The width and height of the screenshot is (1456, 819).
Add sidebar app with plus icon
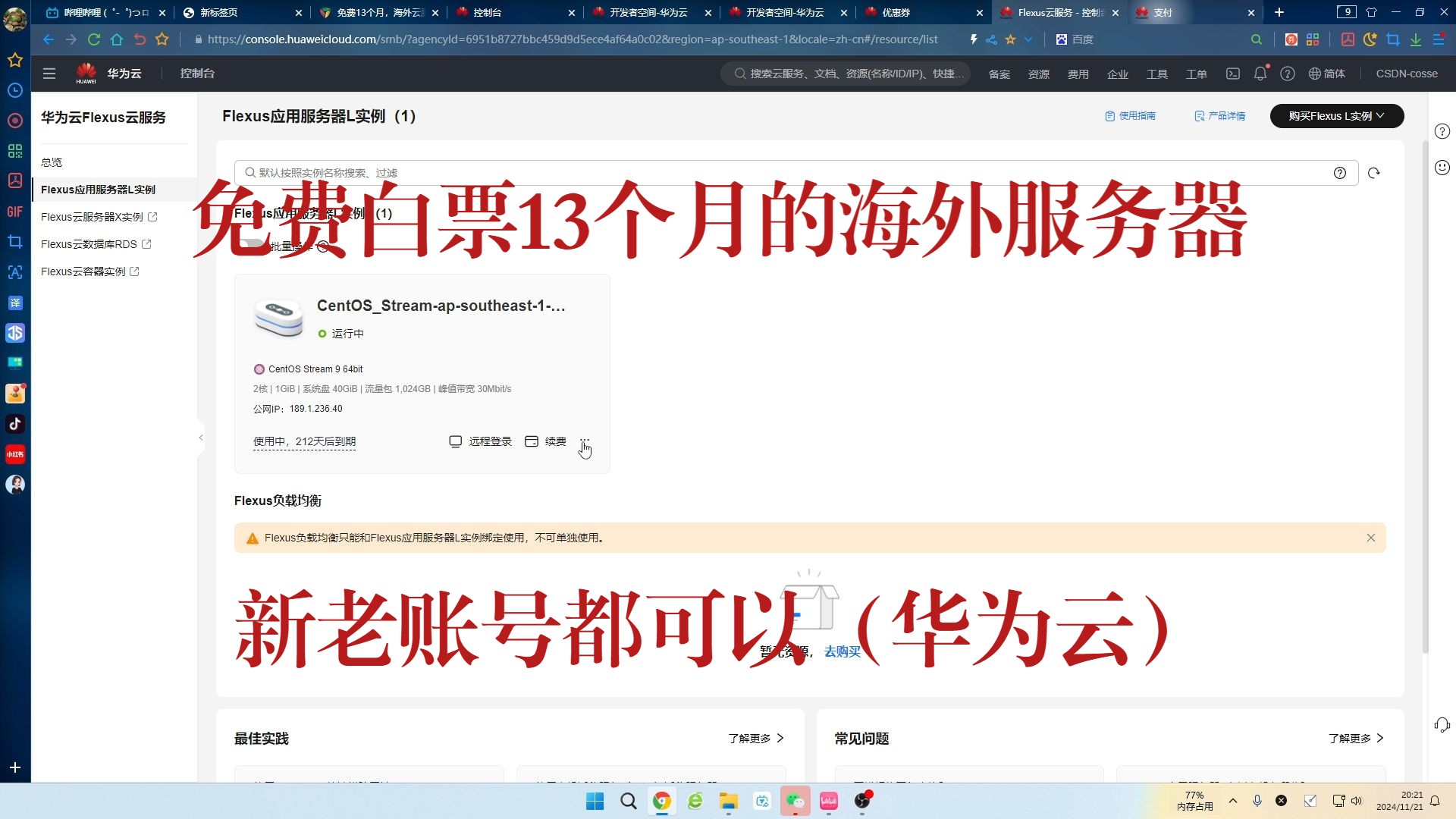click(x=15, y=767)
